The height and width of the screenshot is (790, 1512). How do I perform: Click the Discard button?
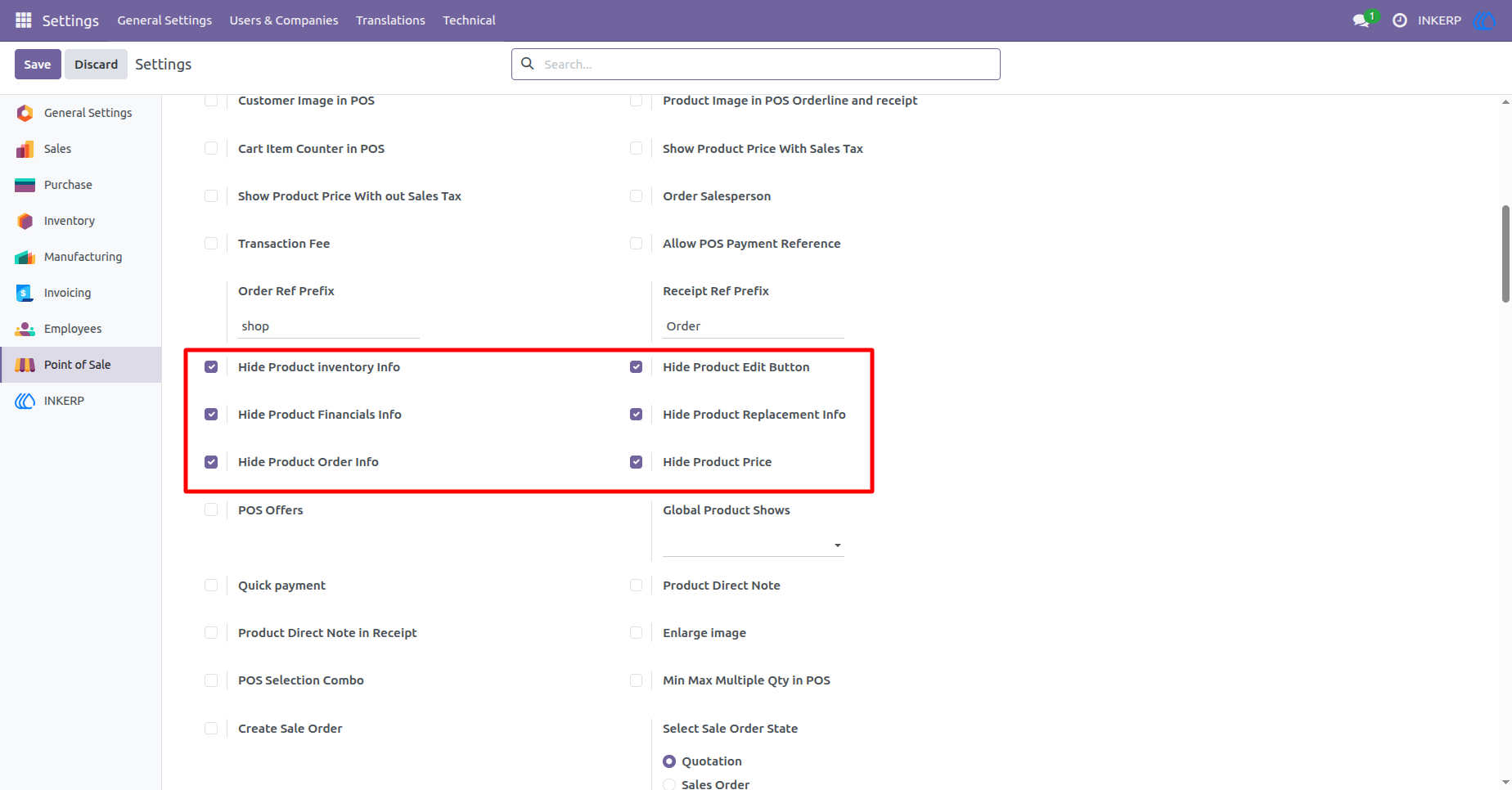tap(96, 65)
